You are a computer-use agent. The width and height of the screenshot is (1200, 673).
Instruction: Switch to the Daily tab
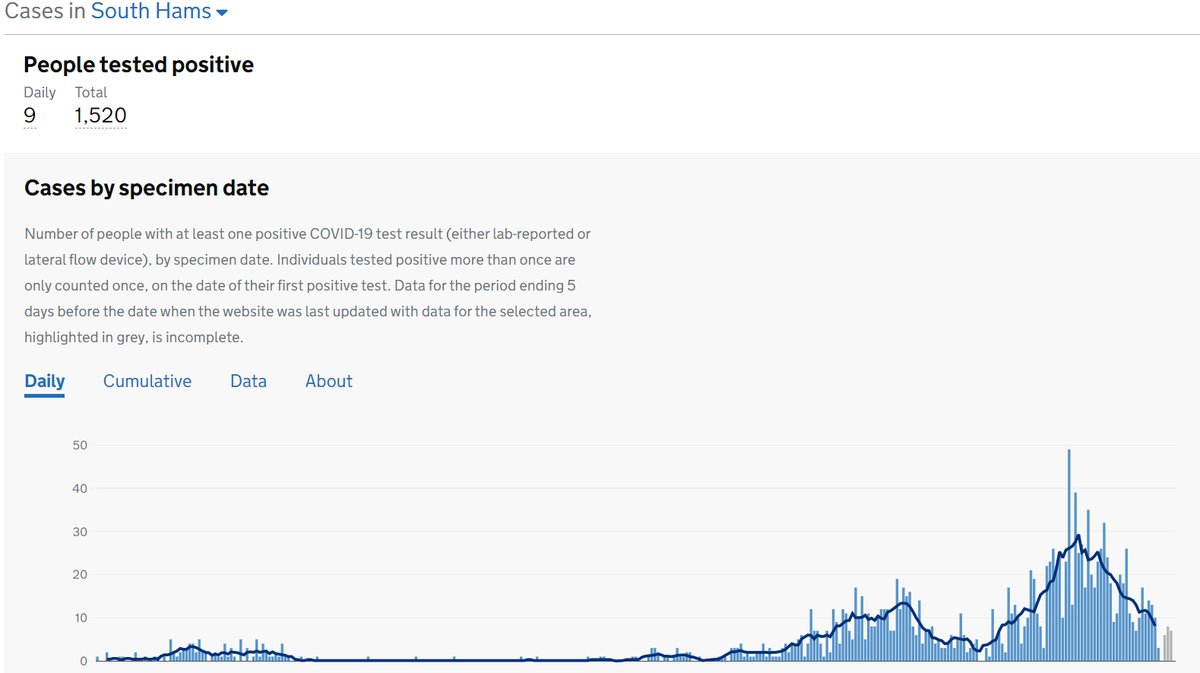pos(44,381)
